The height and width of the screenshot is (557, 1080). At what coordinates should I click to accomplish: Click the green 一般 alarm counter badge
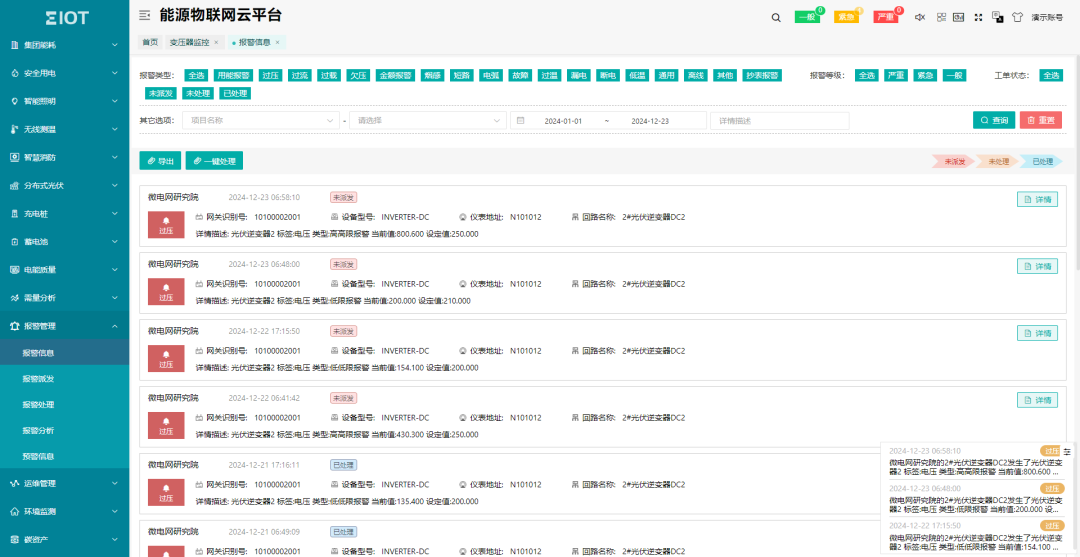(807, 17)
